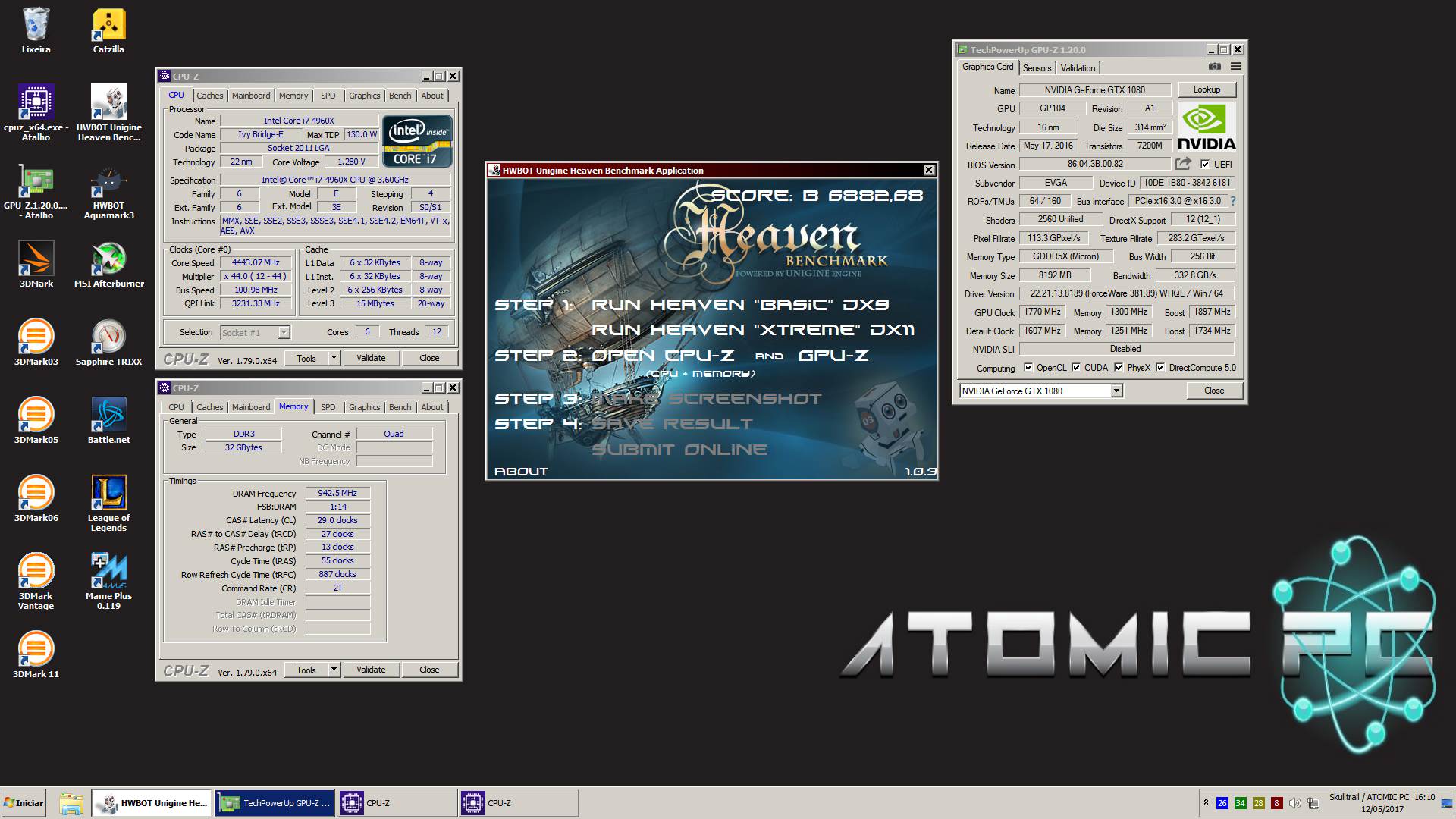This screenshot has height=819, width=1456.
Task: Select TechPowerUp GPU-Z taskbar button
Action: [275, 803]
